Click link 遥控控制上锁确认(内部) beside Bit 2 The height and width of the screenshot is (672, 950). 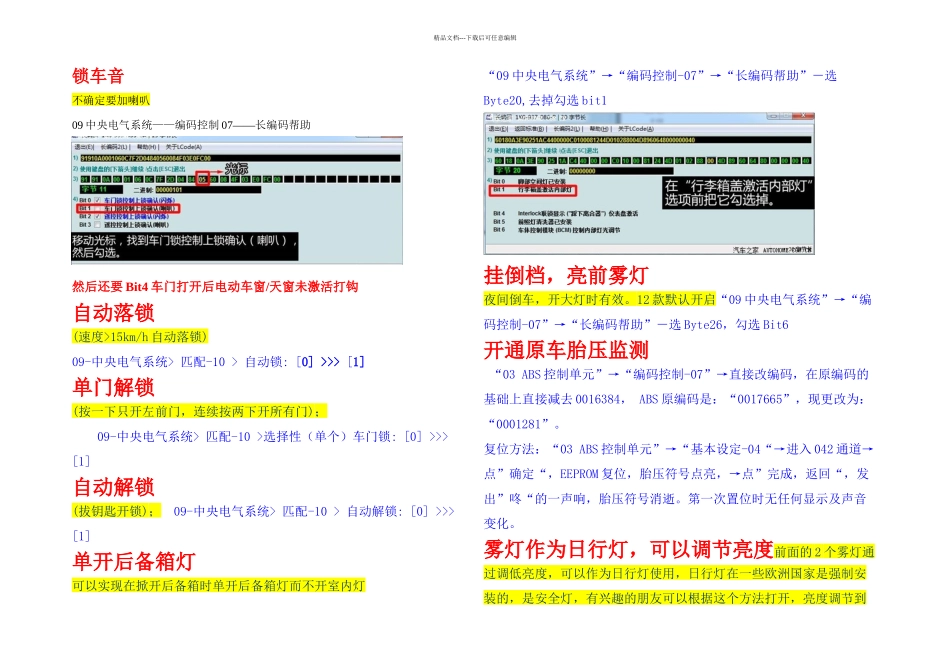(136, 216)
